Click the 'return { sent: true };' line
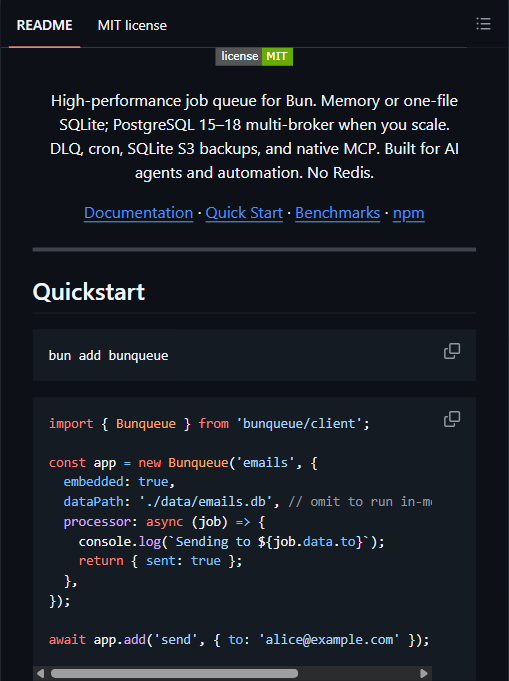The height and width of the screenshot is (681, 509). pyautogui.click(x=160, y=561)
